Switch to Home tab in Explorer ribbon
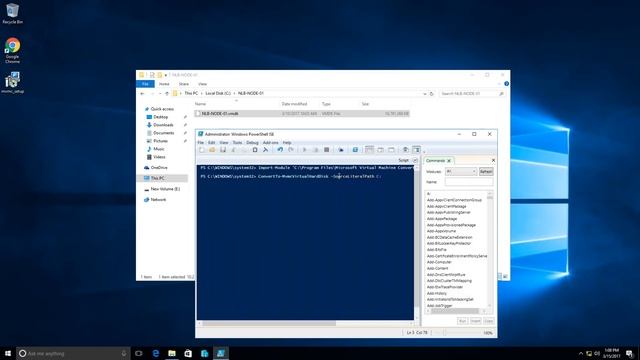 (164, 84)
